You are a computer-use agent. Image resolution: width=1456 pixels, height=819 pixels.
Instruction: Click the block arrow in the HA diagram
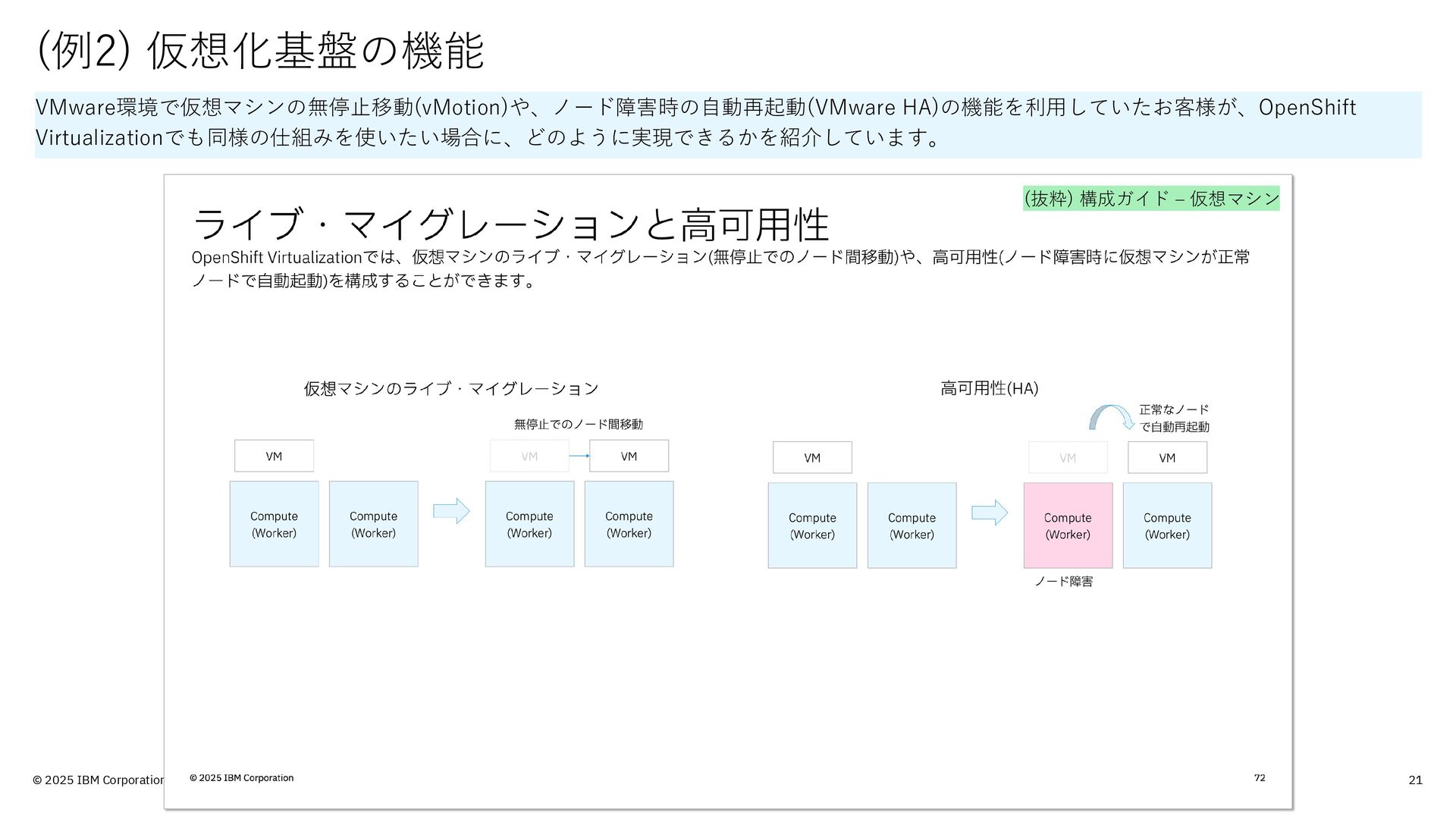pyautogui.click(x=990, y=513)
